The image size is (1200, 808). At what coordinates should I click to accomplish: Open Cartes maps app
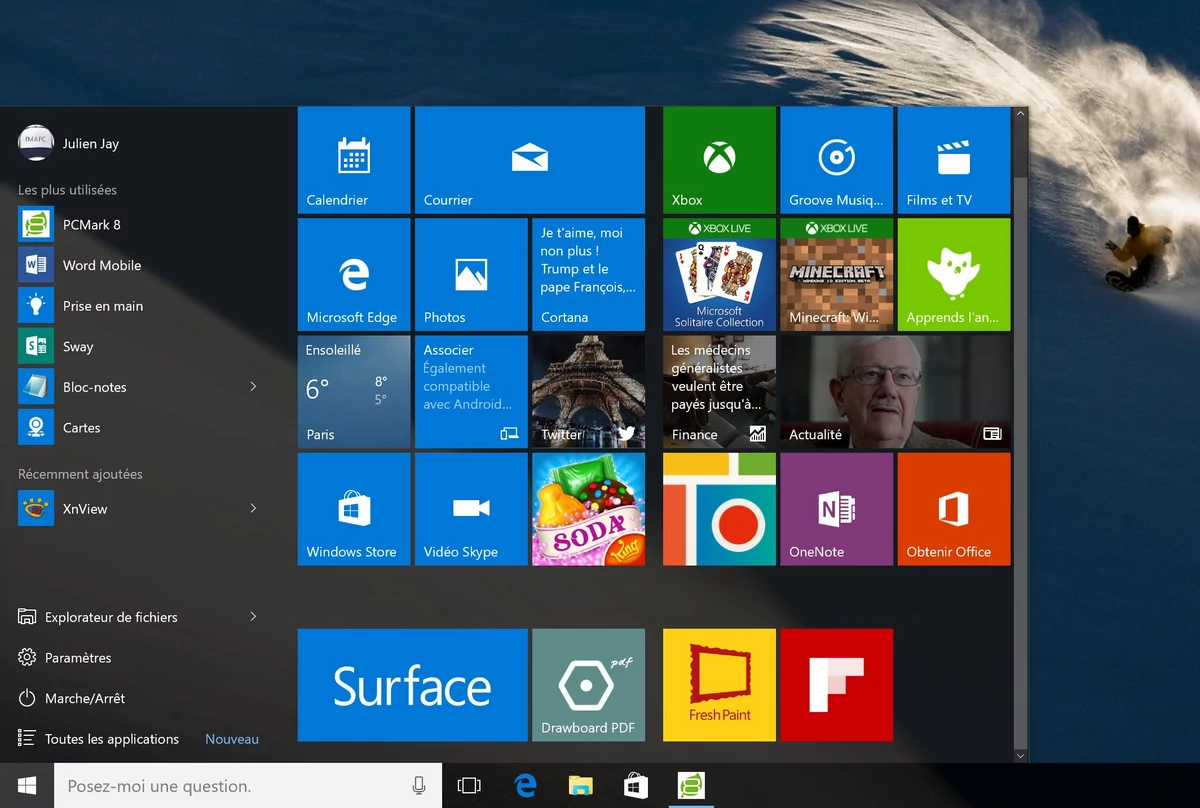(140, 427)
